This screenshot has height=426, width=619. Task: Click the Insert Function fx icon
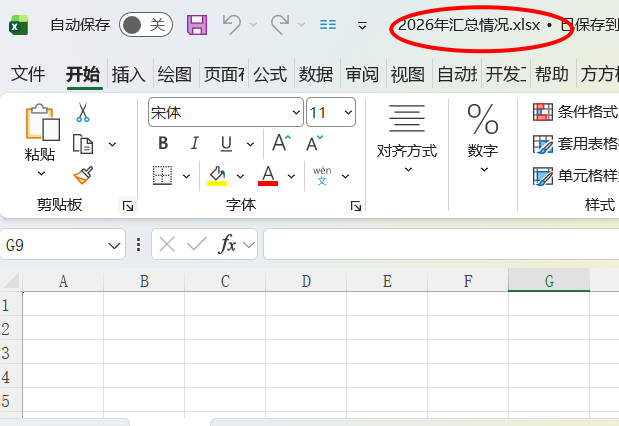pyautogui.click(x=227, y=243)
